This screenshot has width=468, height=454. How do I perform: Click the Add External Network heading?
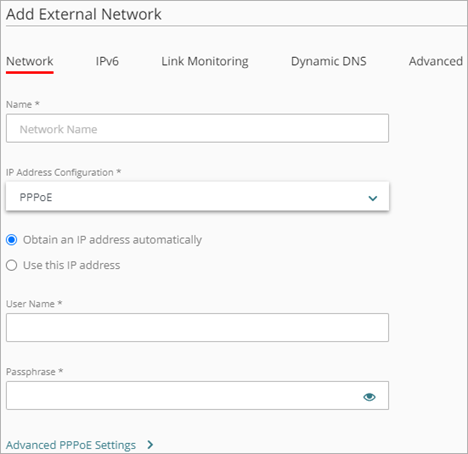[84, 14]
